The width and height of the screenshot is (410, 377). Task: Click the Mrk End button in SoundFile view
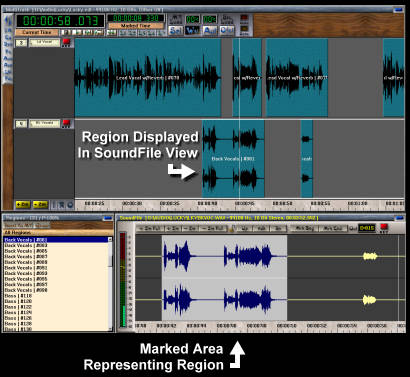click(x=333, y=228)
